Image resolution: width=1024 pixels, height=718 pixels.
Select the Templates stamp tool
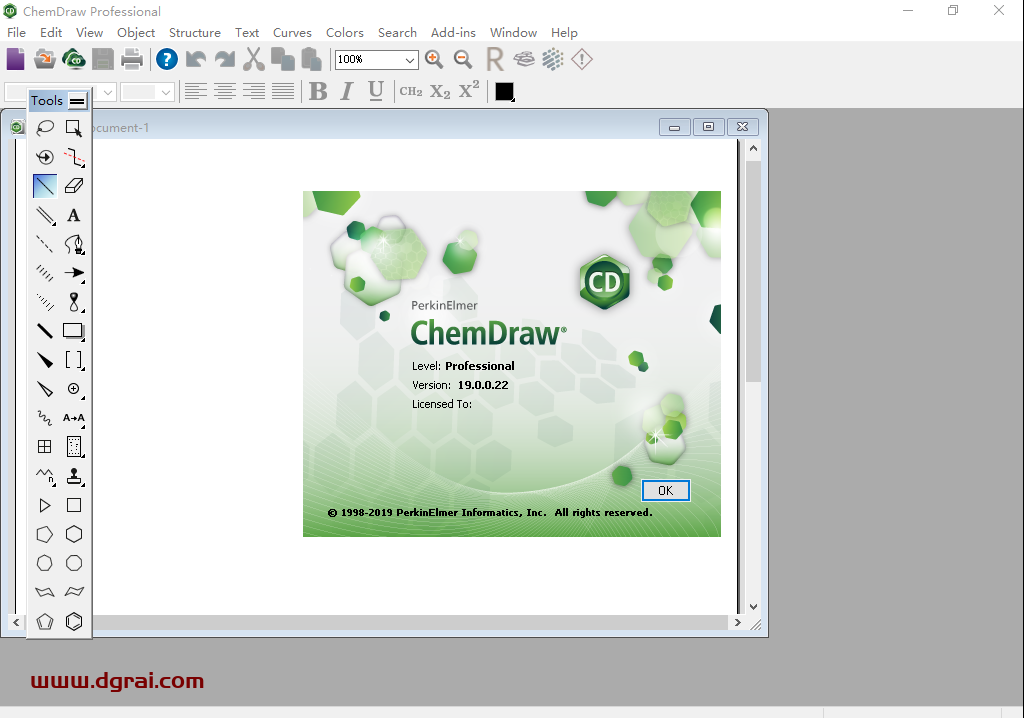[74, 476]
